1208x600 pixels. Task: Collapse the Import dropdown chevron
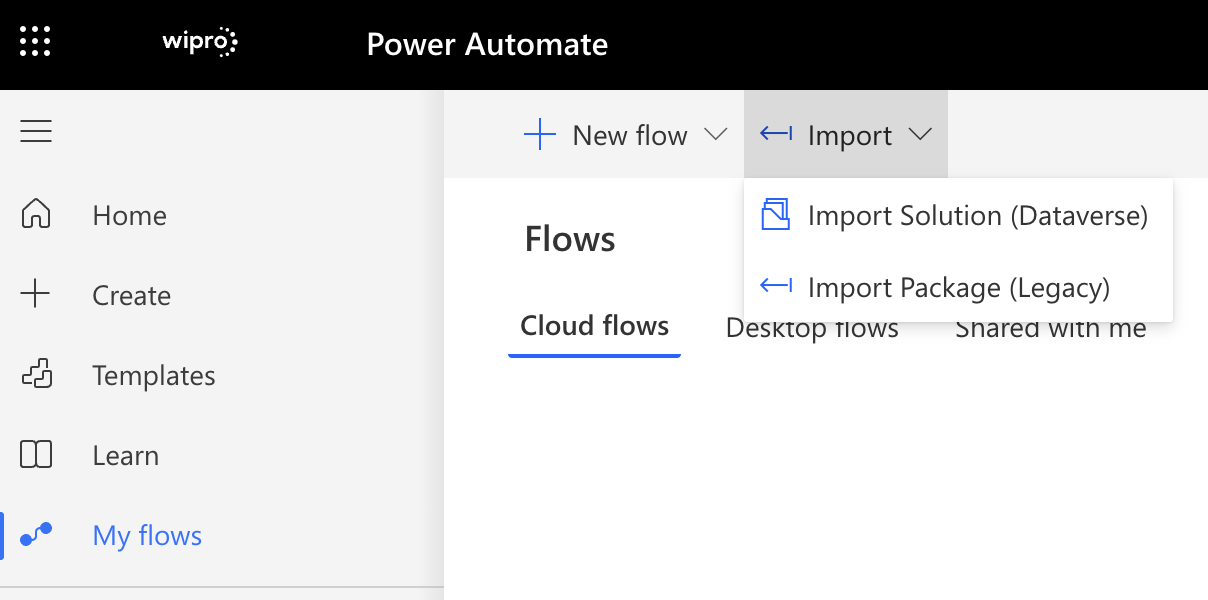pos(921,135)
